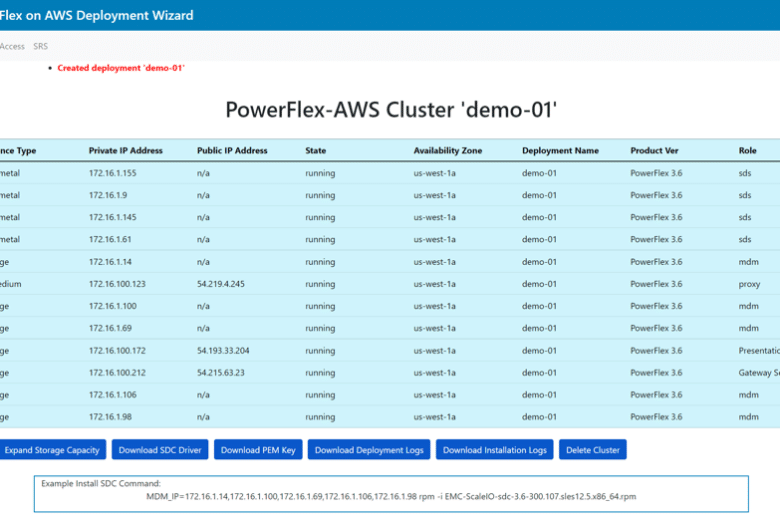Click the Delete Cluster button

click(592, 450)
